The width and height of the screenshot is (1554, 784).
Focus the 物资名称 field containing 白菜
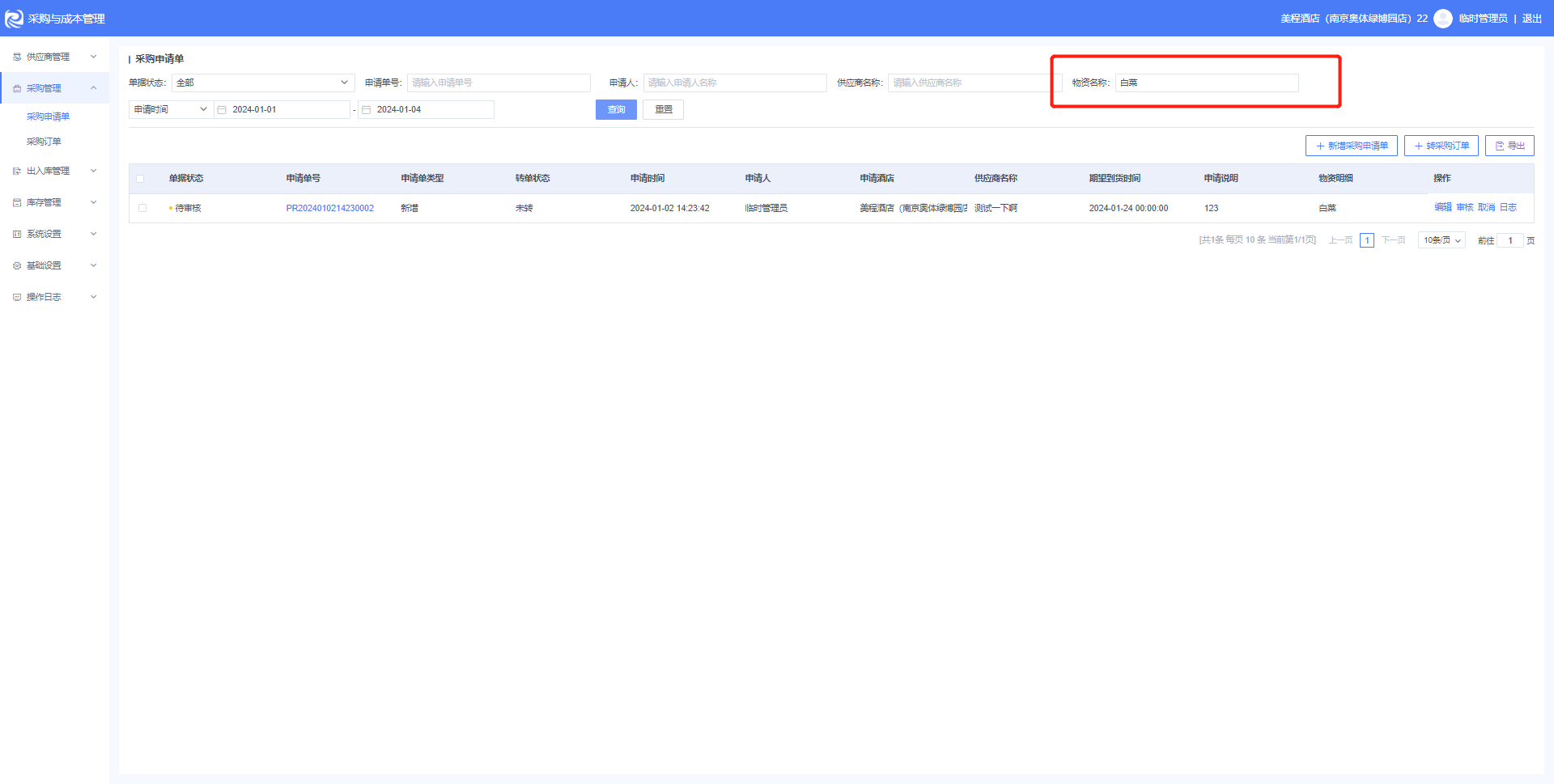pos(1207,83)
